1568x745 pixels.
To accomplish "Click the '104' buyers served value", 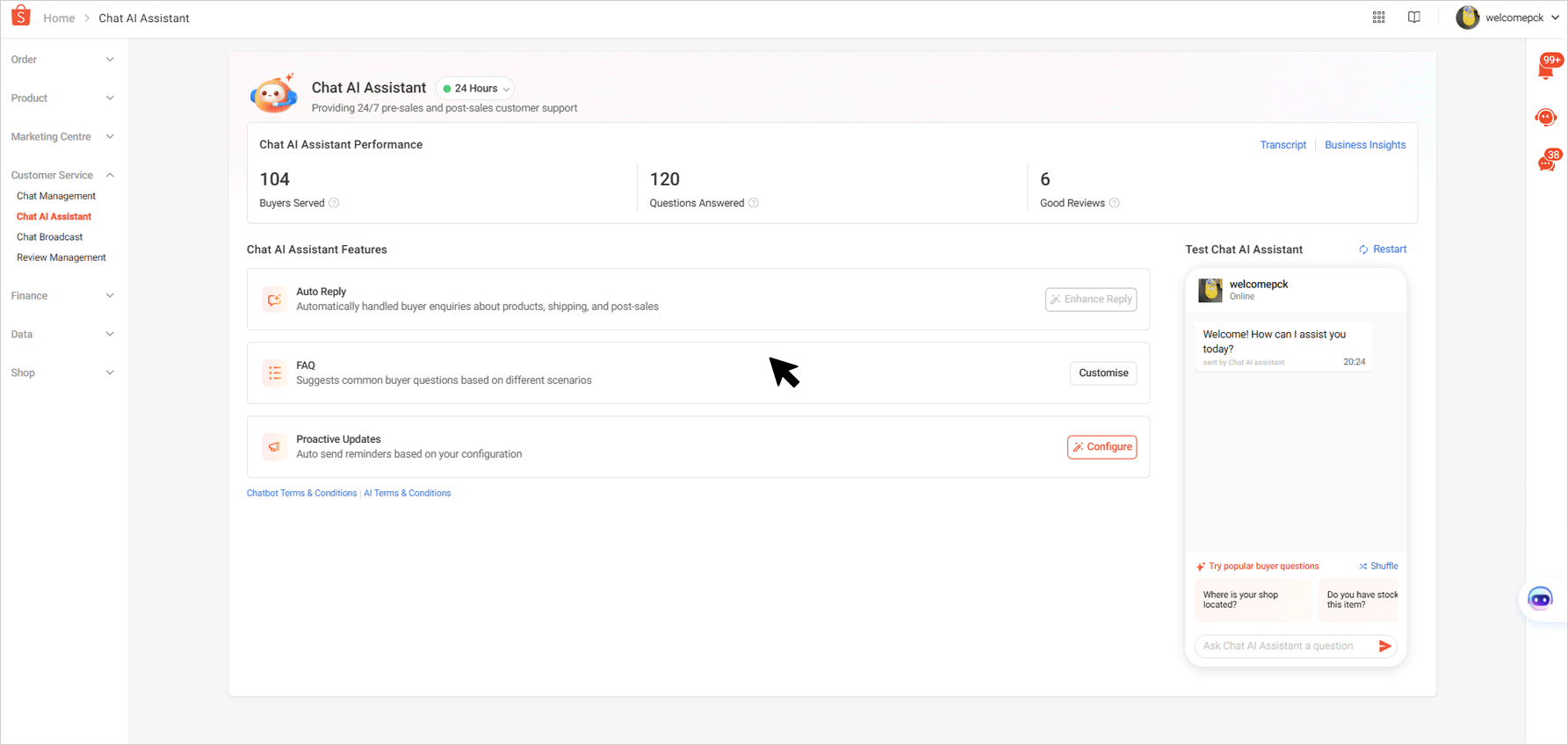I will pos(274,179).
